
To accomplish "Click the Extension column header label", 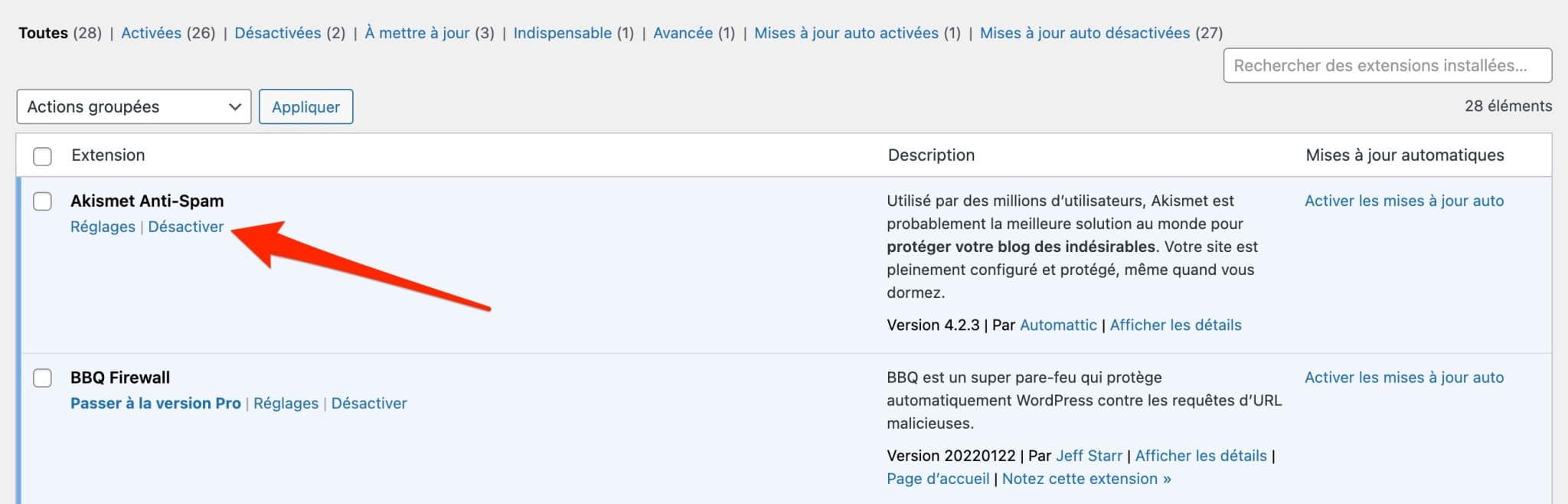I will 108,155.
